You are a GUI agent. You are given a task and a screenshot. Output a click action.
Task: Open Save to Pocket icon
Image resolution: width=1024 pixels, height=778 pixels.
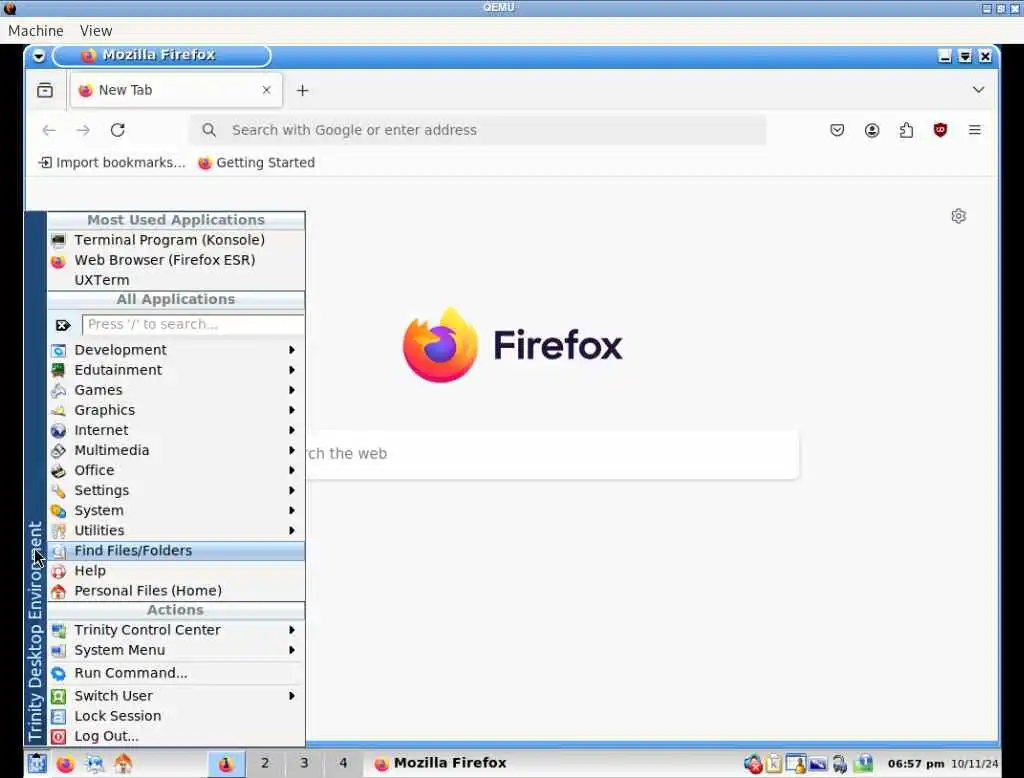[x=837, y=130]
